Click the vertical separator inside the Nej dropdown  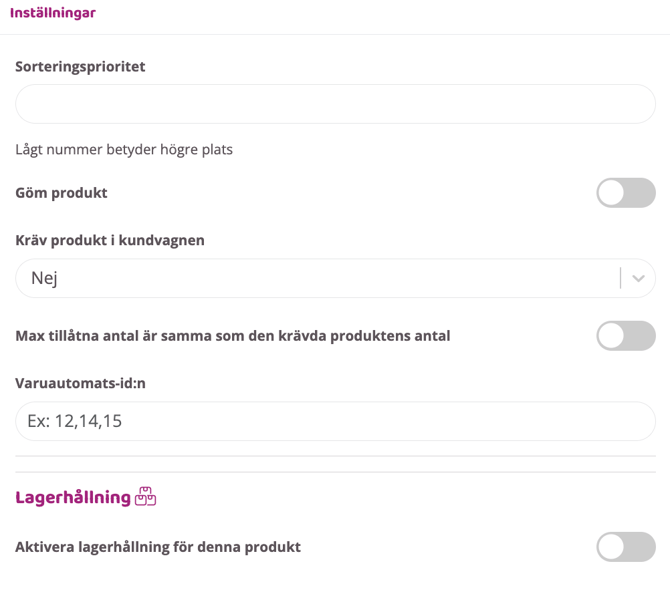(x=620, y=278)
